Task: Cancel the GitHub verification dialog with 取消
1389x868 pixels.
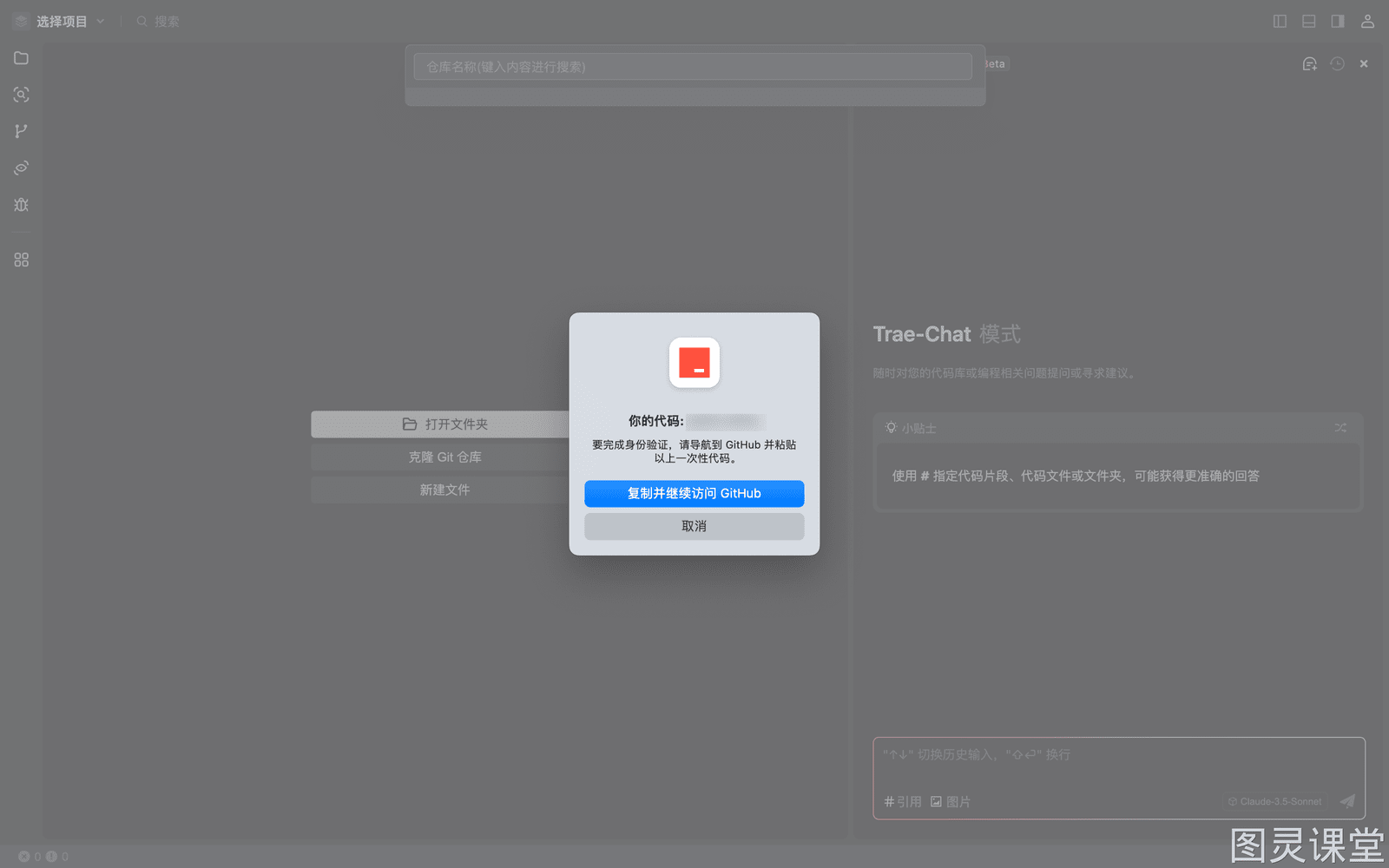Action: [694, 526]
